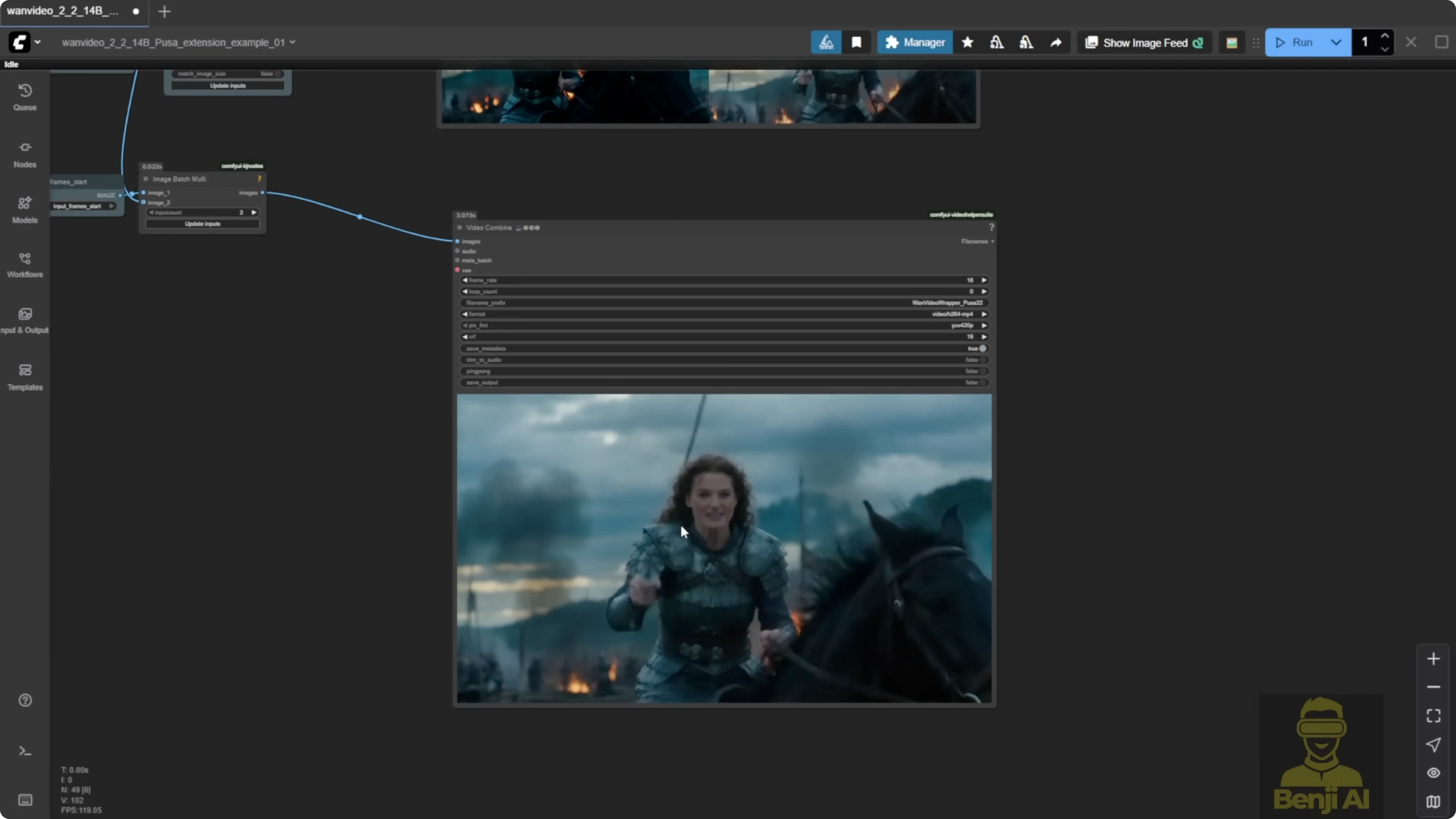Click the fit view icon
This screenshot has width=1456, height=819.
pyautogui.click(x=1433, y=716)
